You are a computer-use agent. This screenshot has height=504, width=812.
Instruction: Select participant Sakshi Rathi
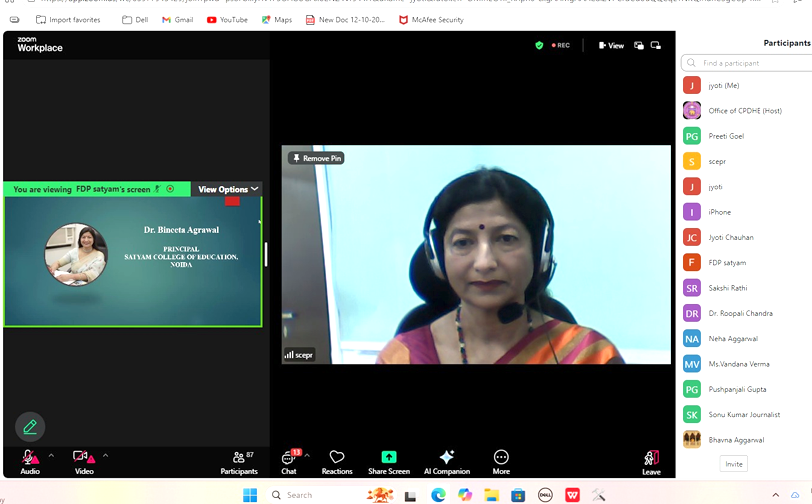[746, 288]
